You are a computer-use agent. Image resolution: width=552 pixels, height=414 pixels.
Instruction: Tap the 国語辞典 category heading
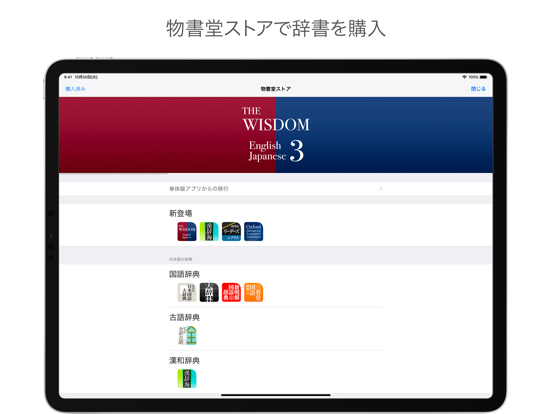pos(184,274)
